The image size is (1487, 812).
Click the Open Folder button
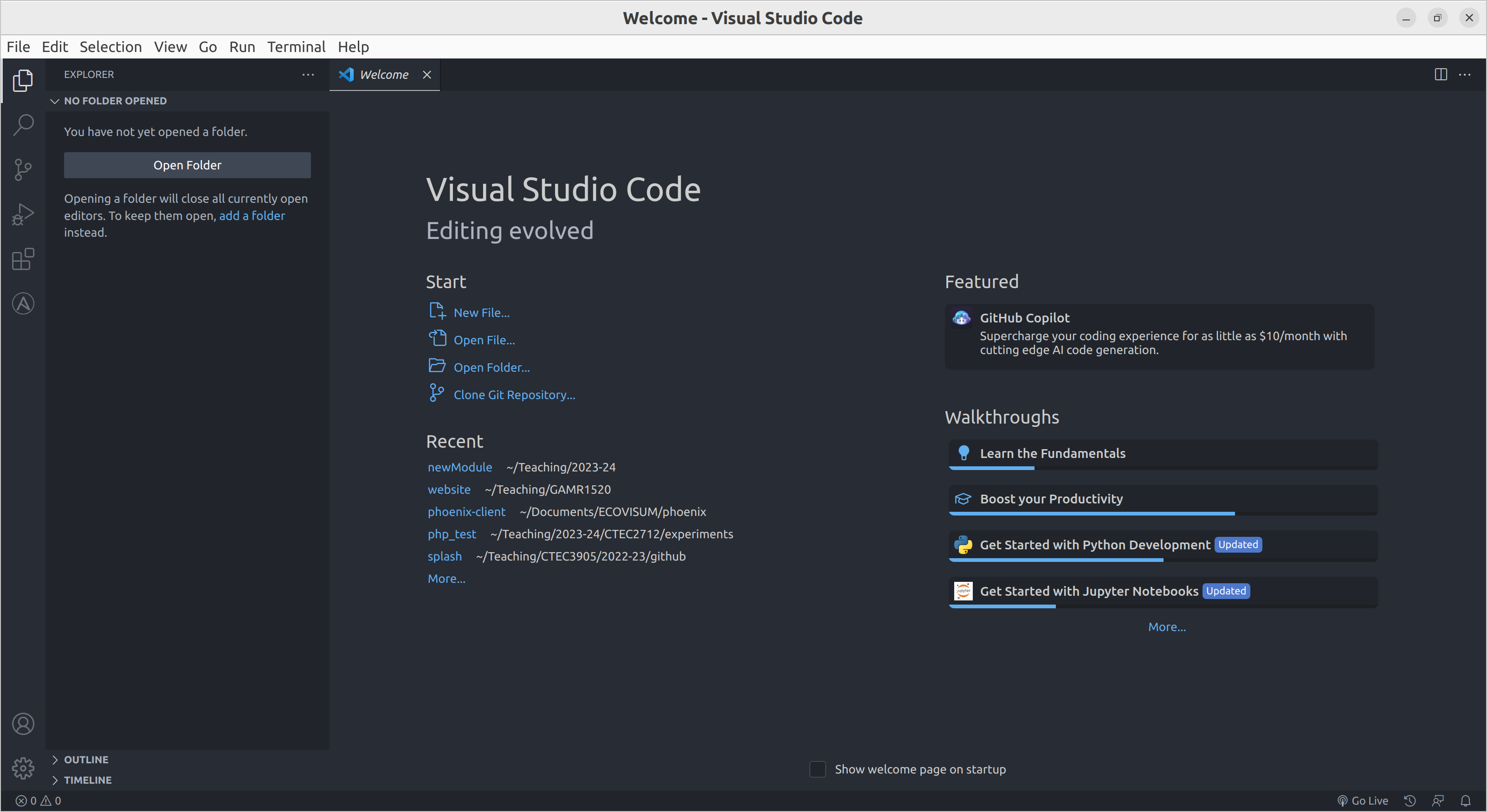point(187,164)
